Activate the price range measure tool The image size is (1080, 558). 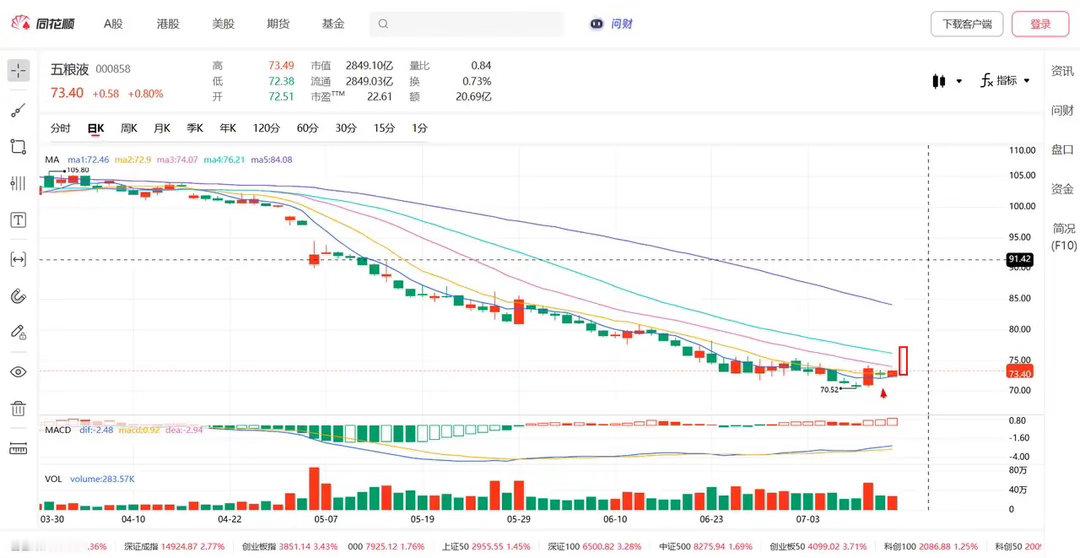(19, 259)
